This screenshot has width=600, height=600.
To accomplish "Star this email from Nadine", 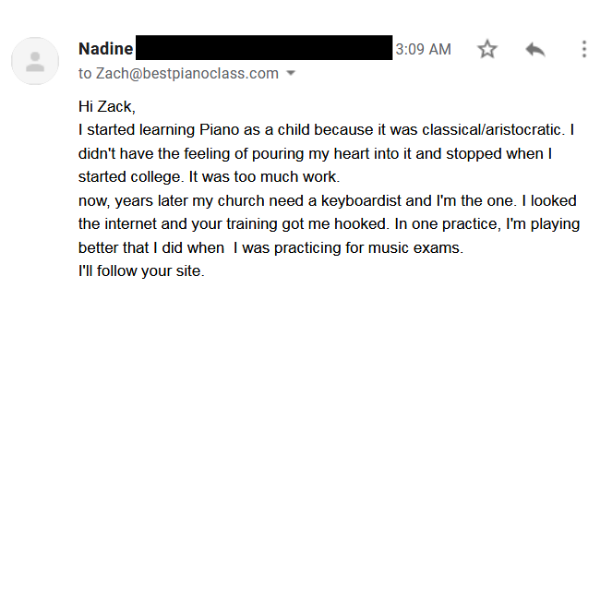I will [487, 49].
